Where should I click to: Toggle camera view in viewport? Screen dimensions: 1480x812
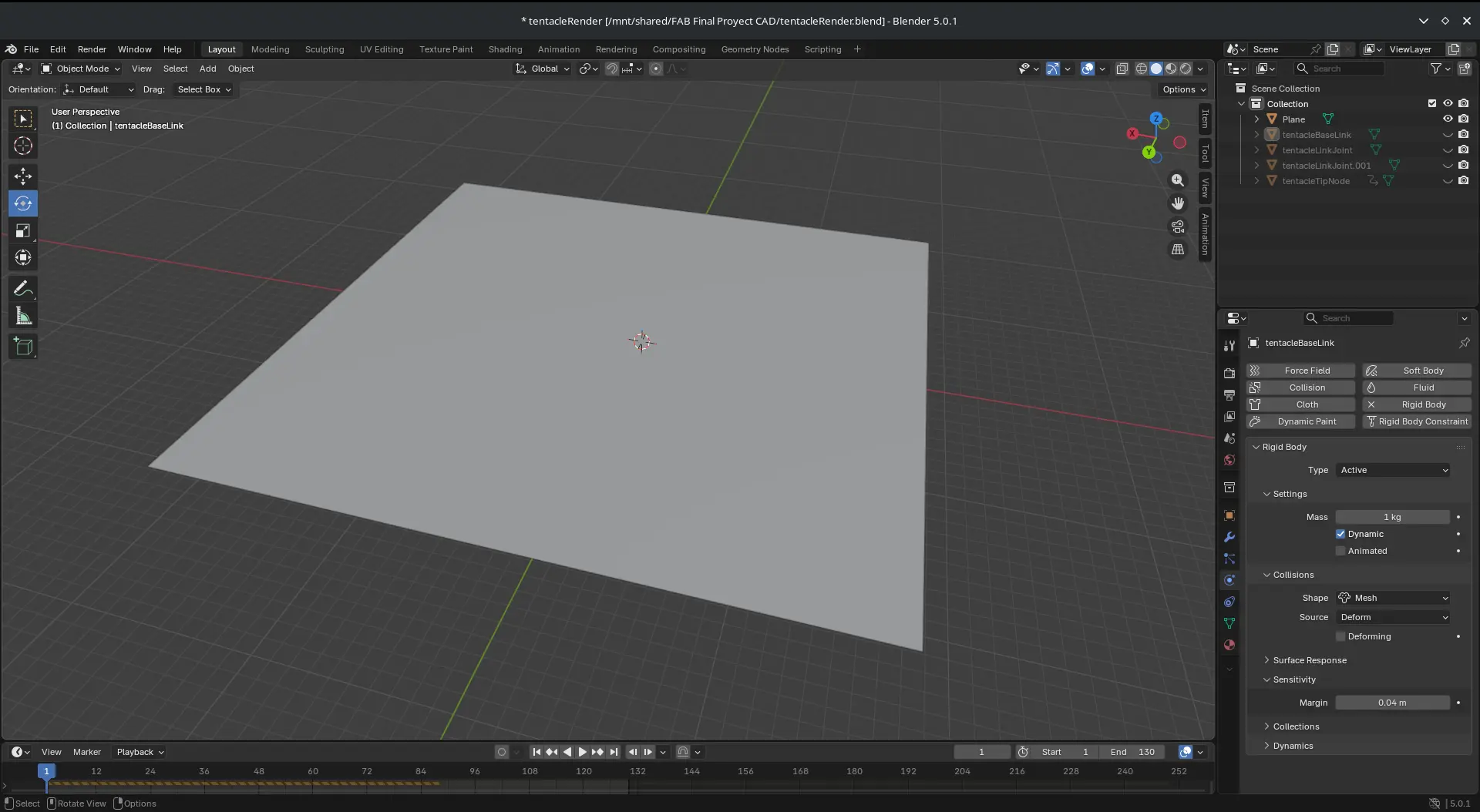(1178, 226)
